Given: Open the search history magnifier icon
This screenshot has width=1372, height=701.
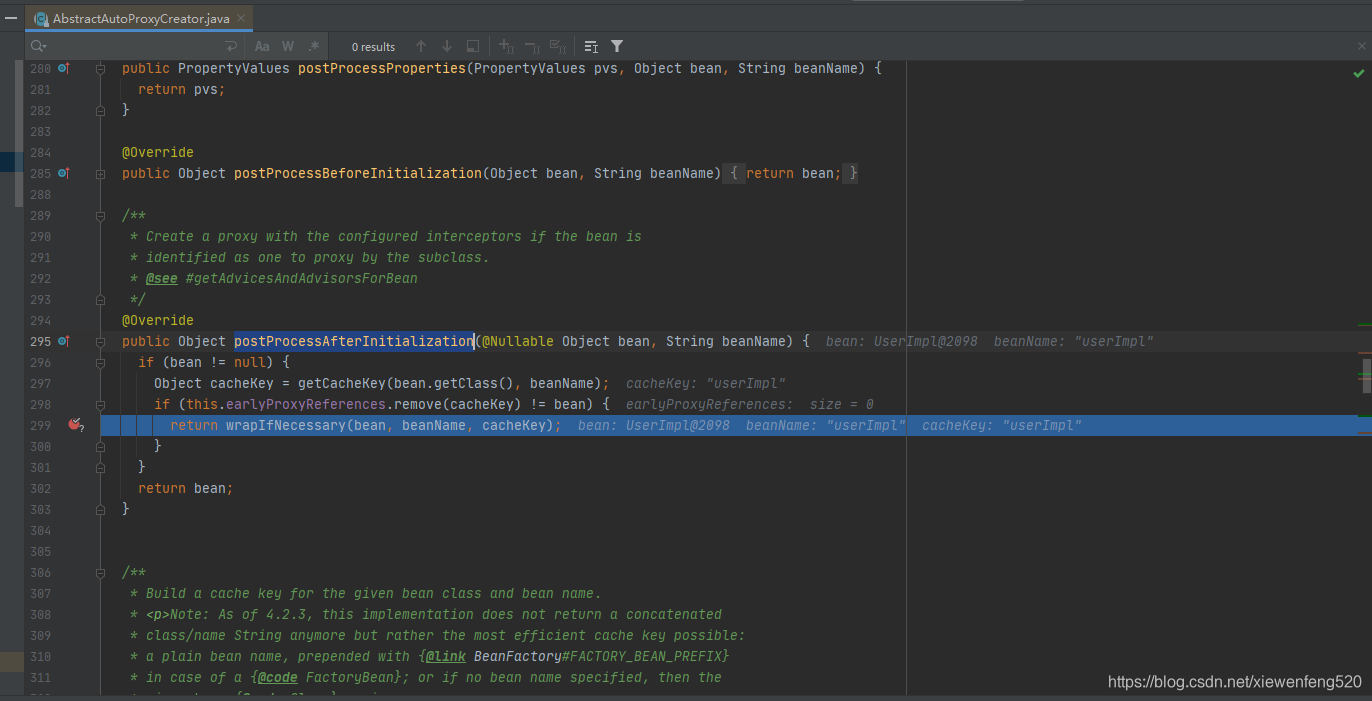Looking at the screenshot, I should pyautogui.click(x=38, y=46).
